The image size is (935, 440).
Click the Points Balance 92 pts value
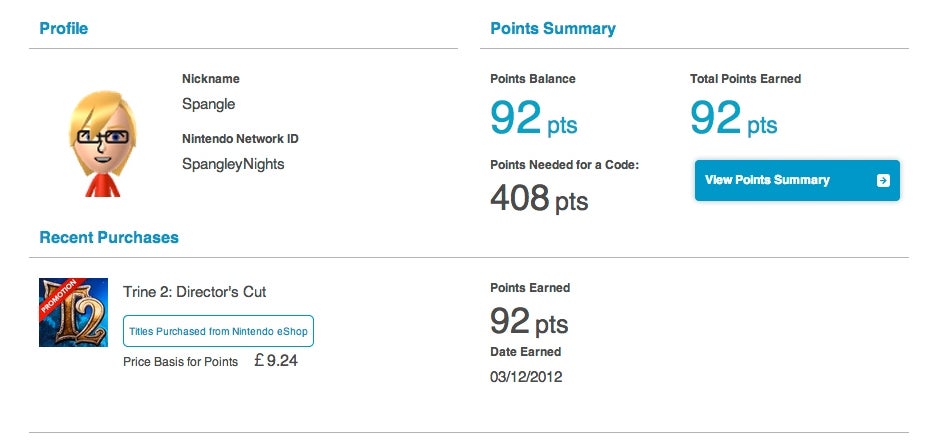coord(534,118)
